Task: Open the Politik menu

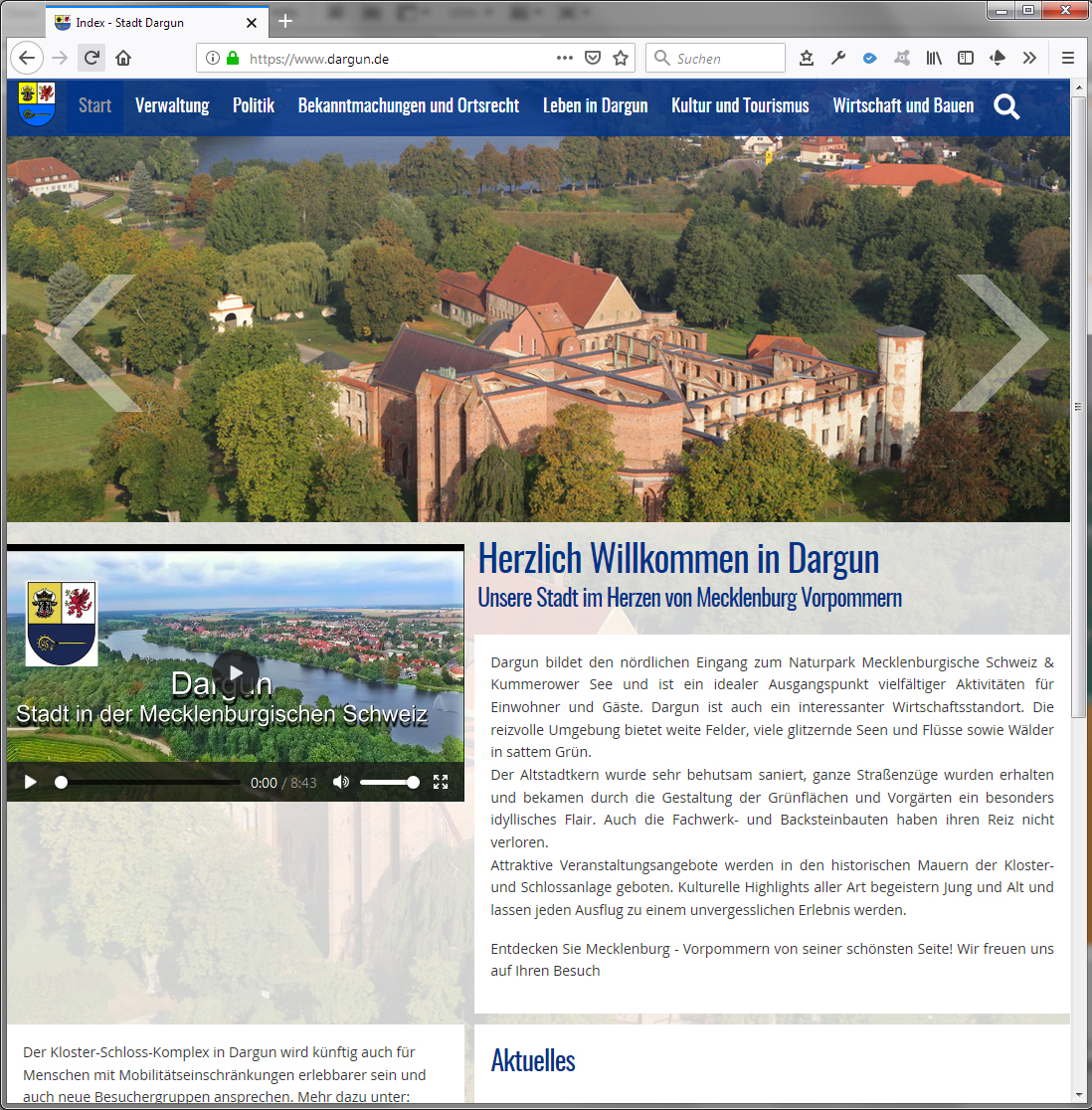Action: coord(254,106)
